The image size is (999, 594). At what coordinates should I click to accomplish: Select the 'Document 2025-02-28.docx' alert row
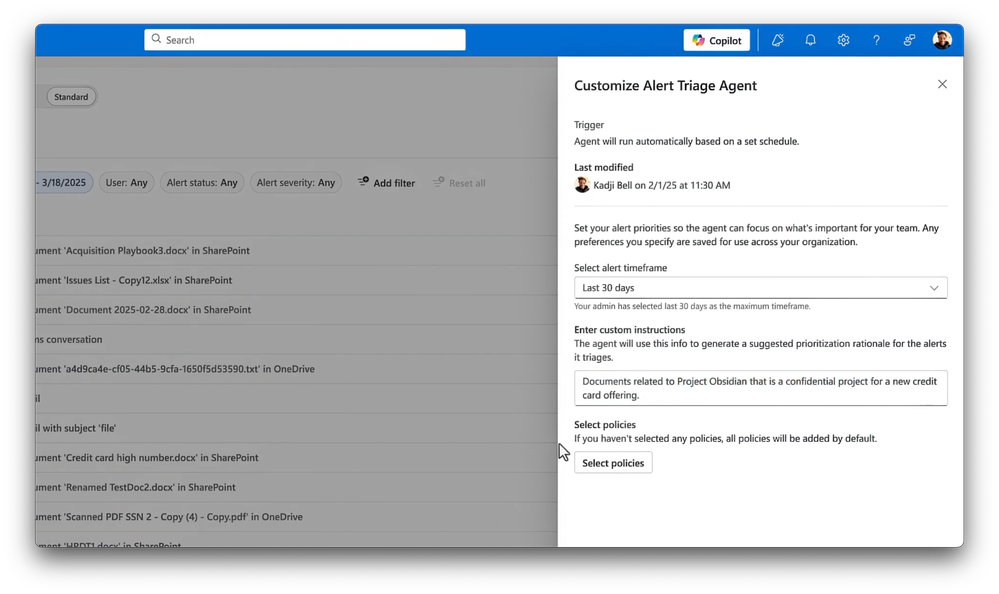[296, 310]
